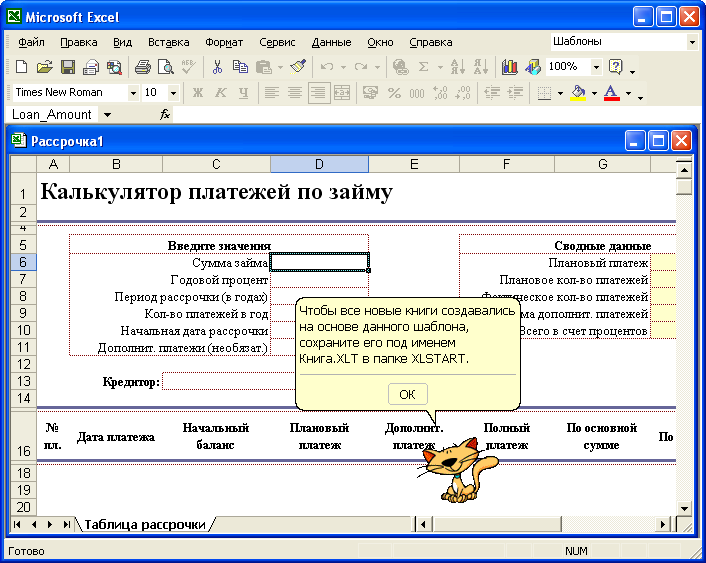Insert hyperlink with globe icon

tap(400, 67)
